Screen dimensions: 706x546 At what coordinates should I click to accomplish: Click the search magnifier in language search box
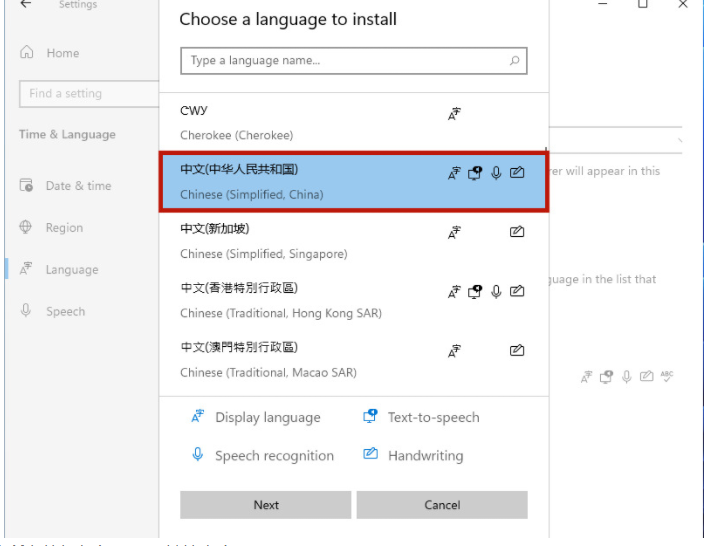pos(514,61)
